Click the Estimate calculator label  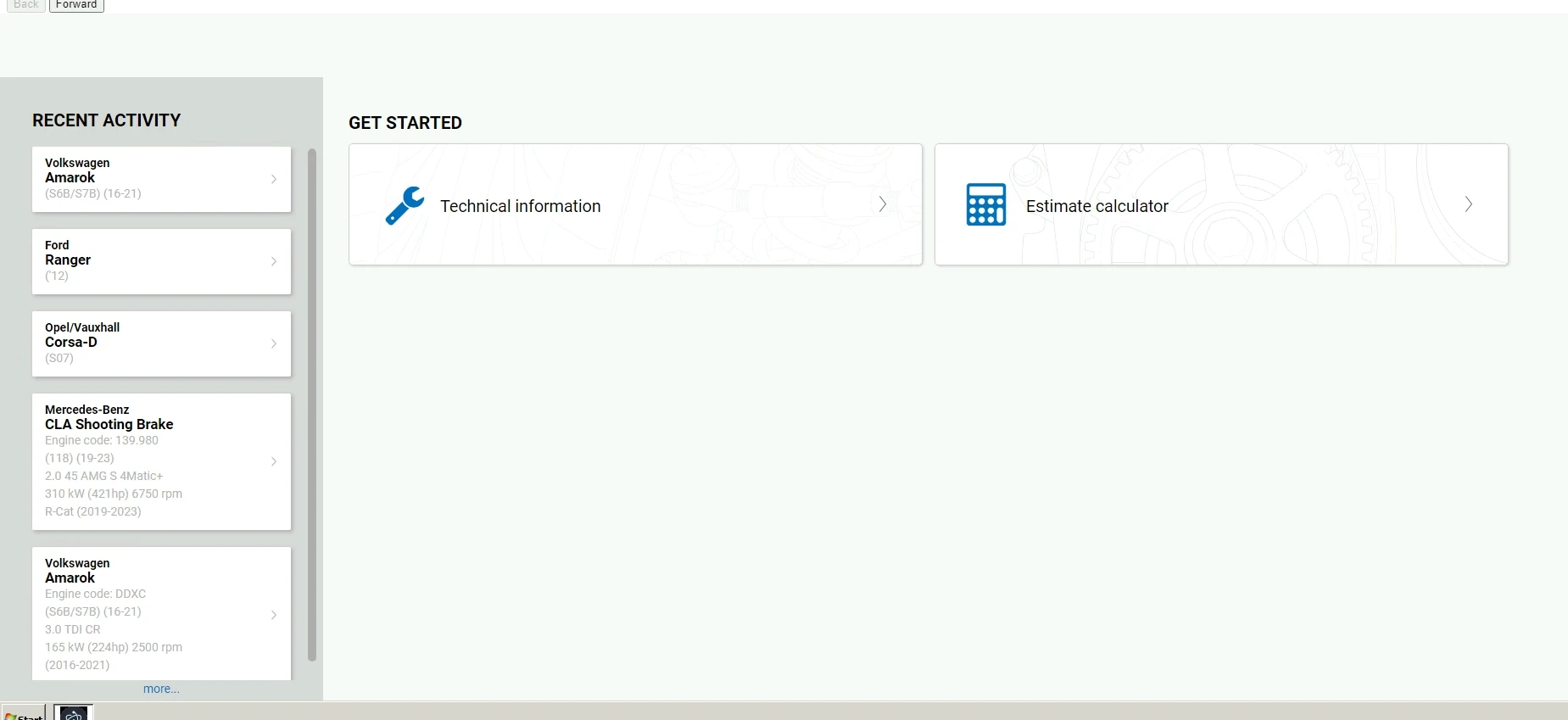coord(1096,206)
